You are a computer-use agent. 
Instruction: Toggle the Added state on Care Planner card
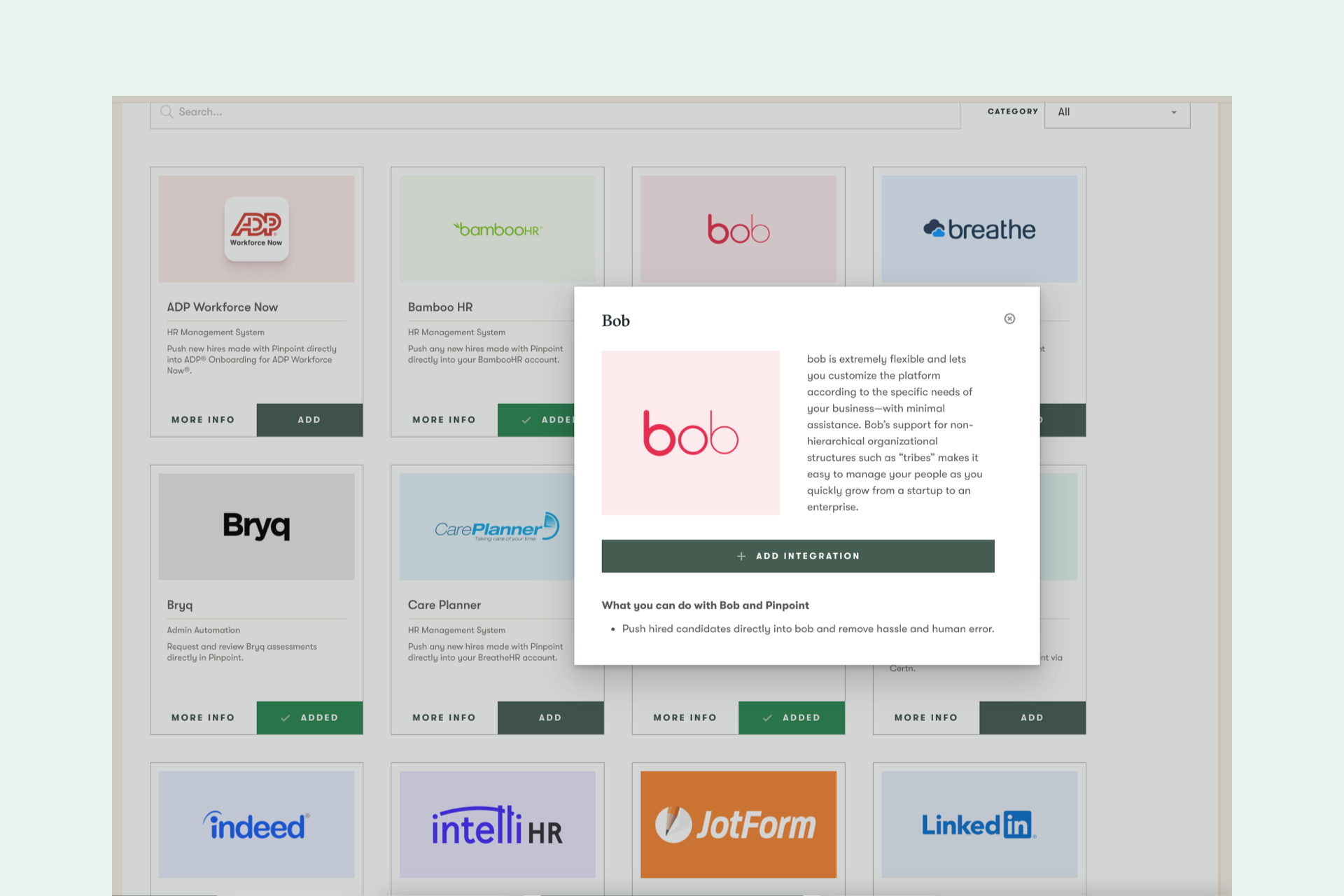coord(550,717)
